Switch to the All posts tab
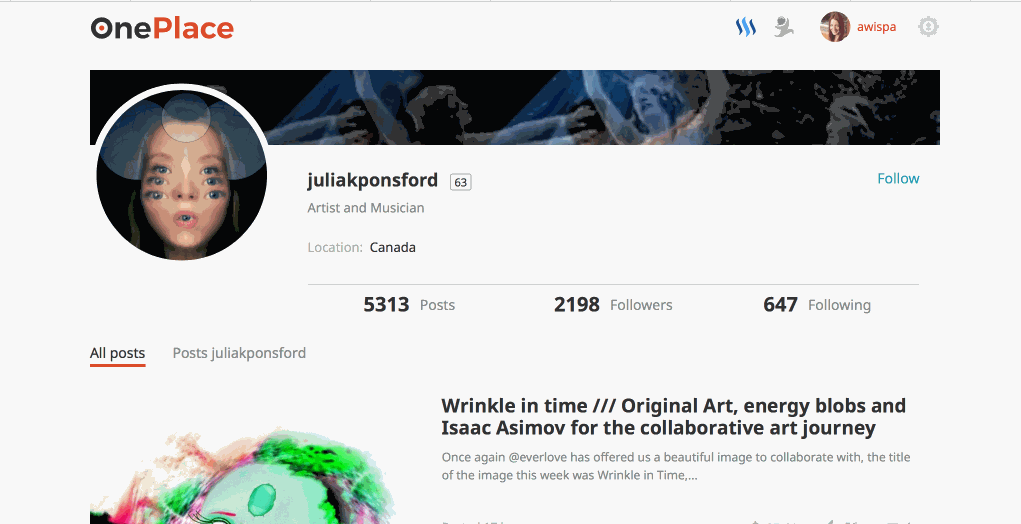Viewport: 1021px width, 524px height. [x=117, y=353]
